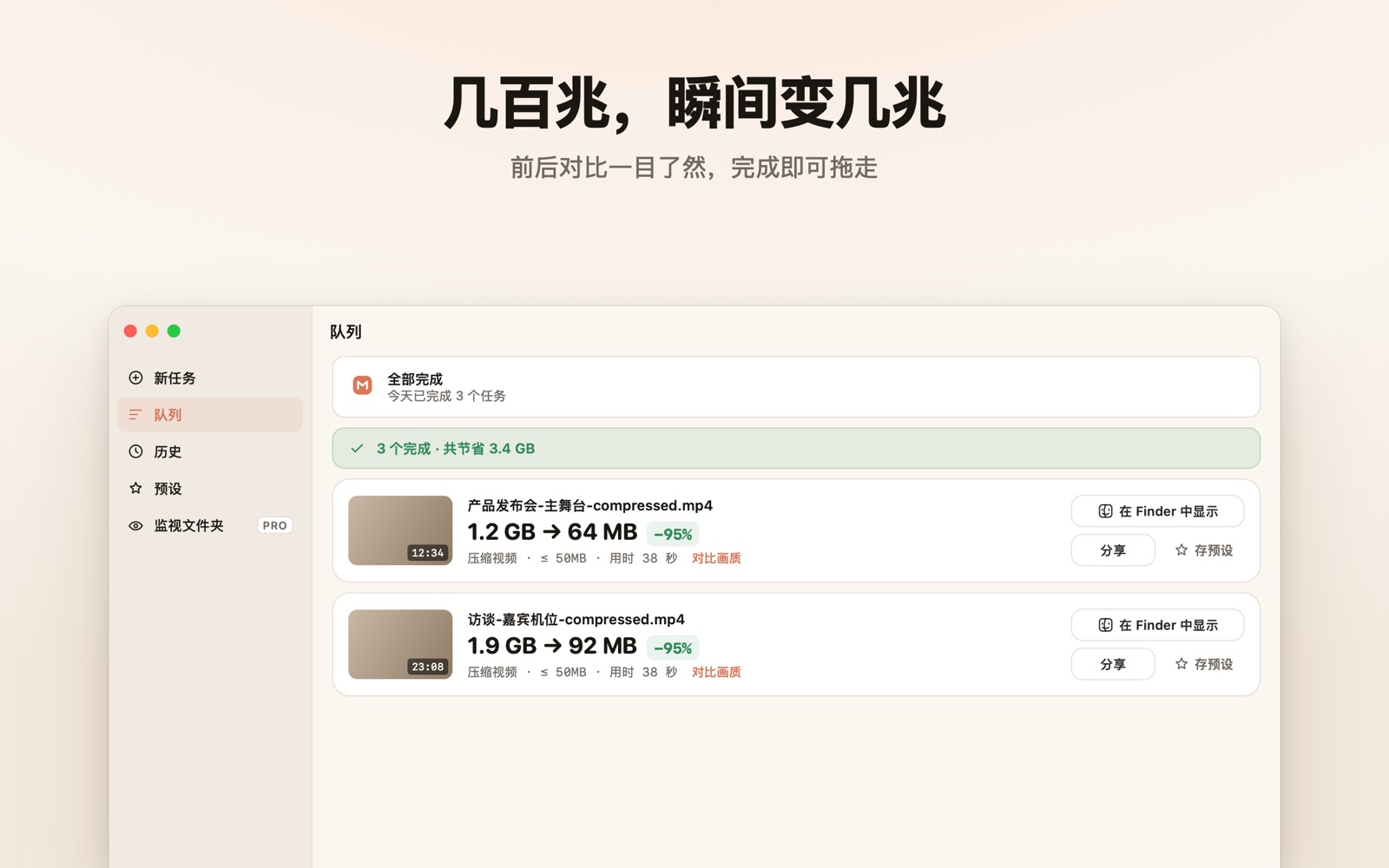Click the yellow minimize window button
Screen dimensions: 1389x868
[152, 331]
